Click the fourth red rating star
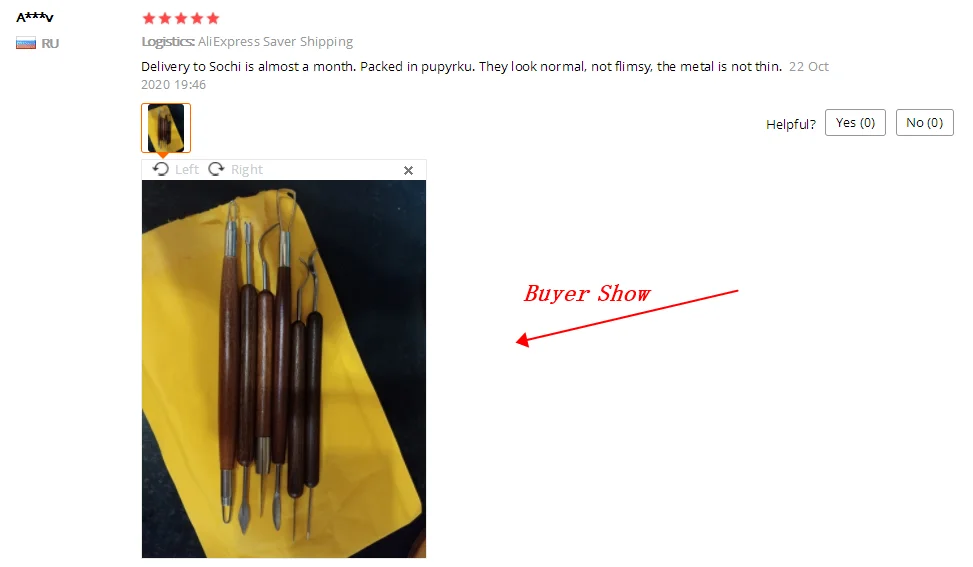The image size is (973, 567). [197, 18]
